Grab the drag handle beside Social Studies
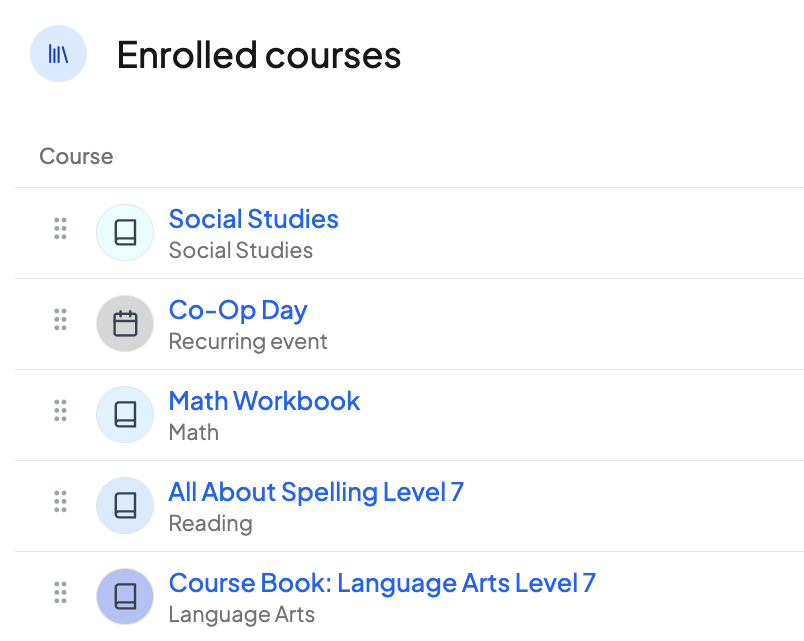 [x=60, y=228]
